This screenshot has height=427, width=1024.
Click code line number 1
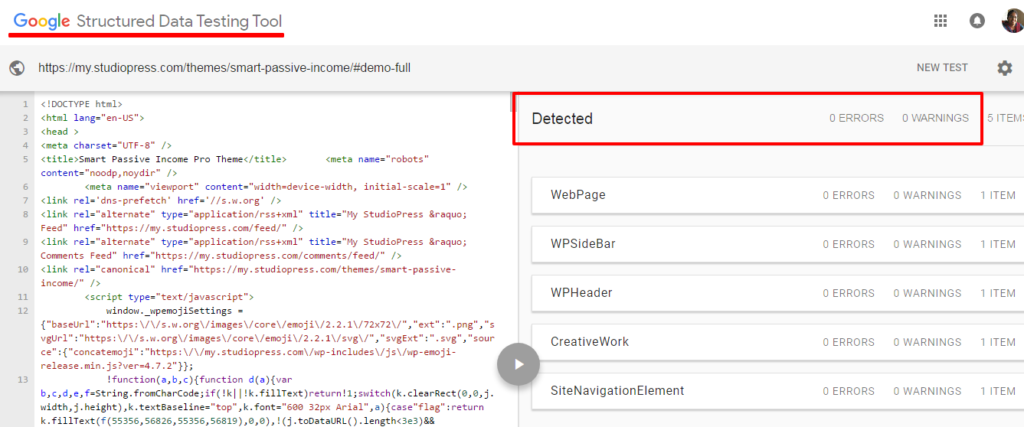[x=25, y=104]
